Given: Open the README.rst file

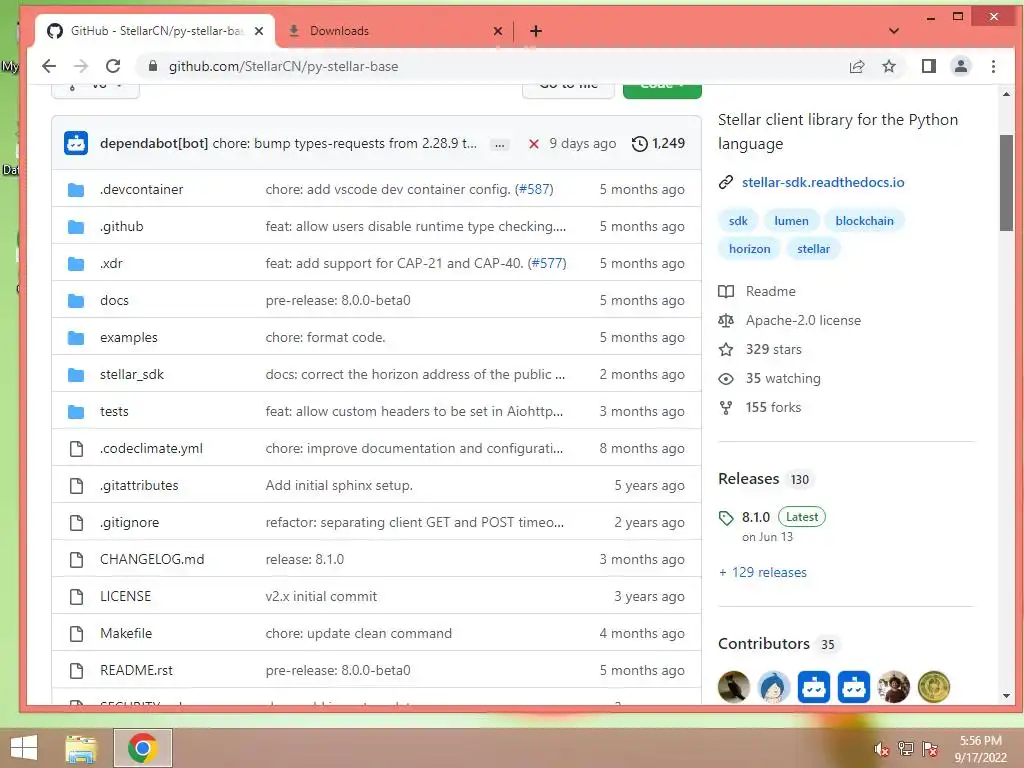Looking at the screenshot, I should pyautogui.click(x=136, y=671).
